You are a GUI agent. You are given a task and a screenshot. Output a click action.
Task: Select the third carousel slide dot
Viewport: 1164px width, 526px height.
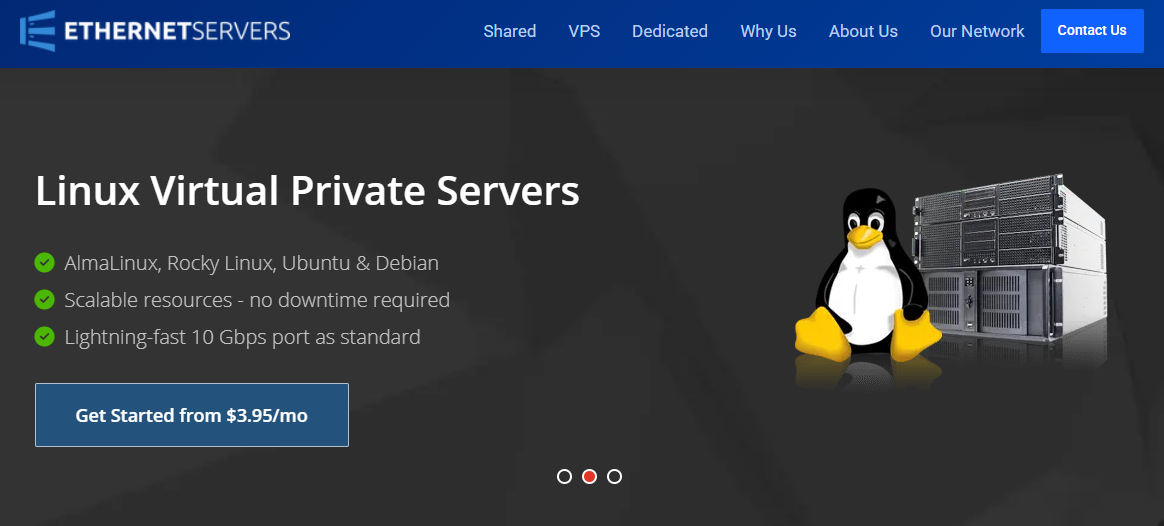click(x=614, y=476)
